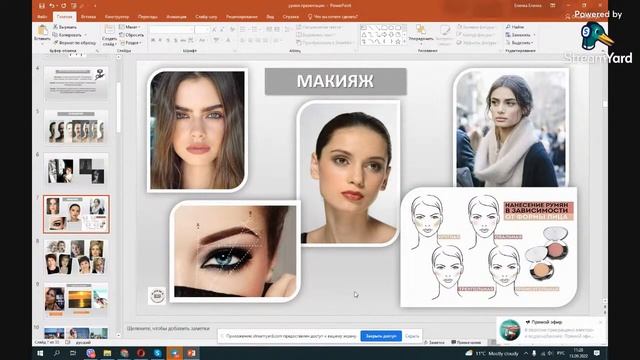The width and height of the screenshot is (640, 360).
Task: Switch to the Переходы tab
Action: pos(148,17)
